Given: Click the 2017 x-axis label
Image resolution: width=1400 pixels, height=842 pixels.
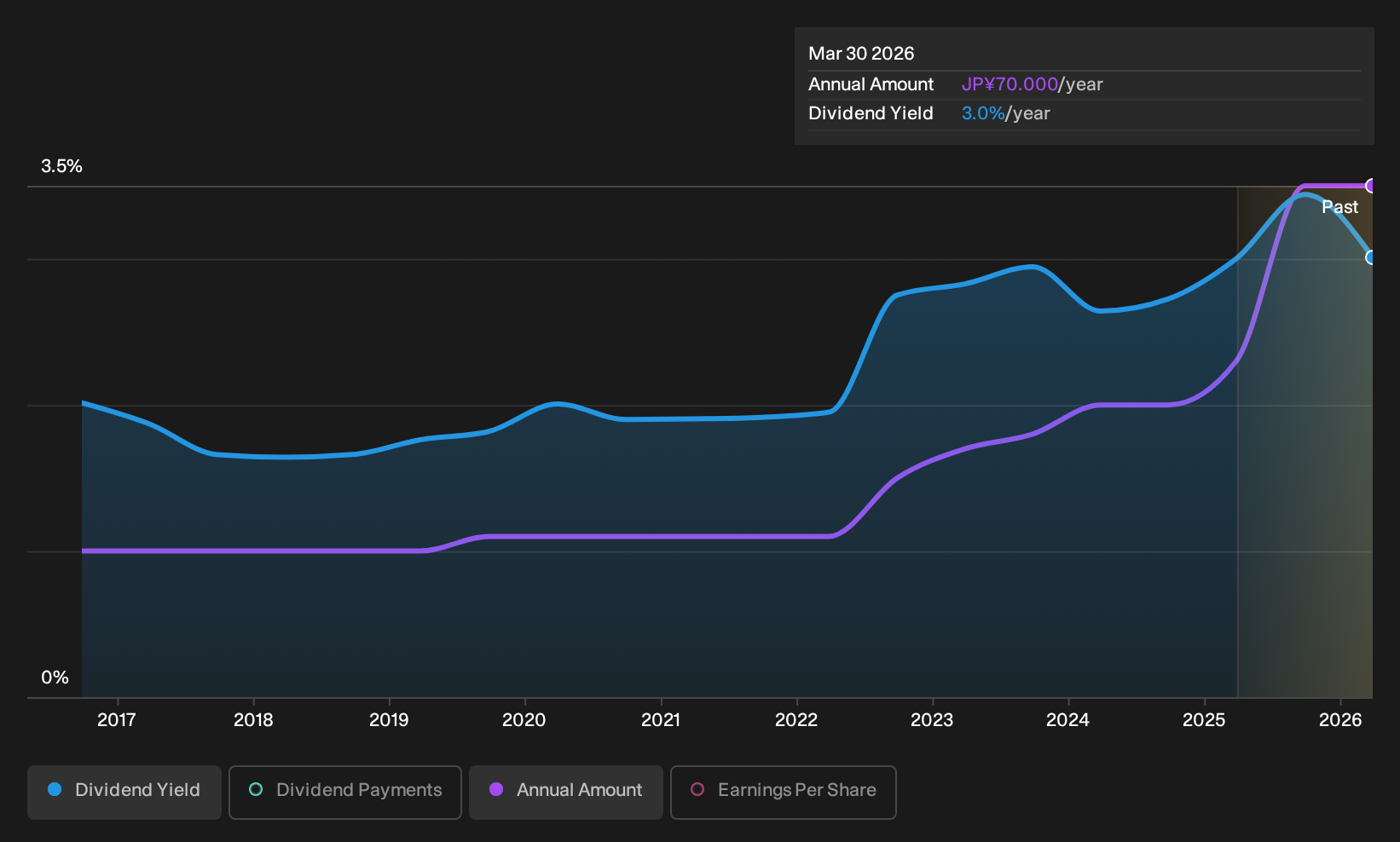Looking at the screenshot, I should (117, 720).
